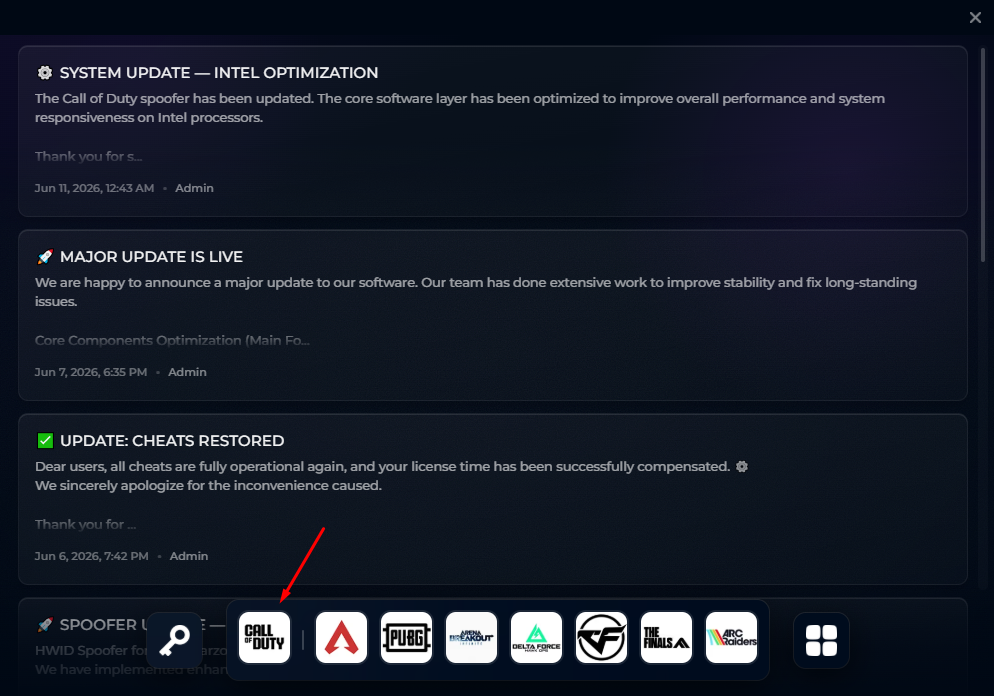The height and width of the screenshot is (696, 994).
Task: Open the Major Update Is Live announcement
Action: point(493,315)
